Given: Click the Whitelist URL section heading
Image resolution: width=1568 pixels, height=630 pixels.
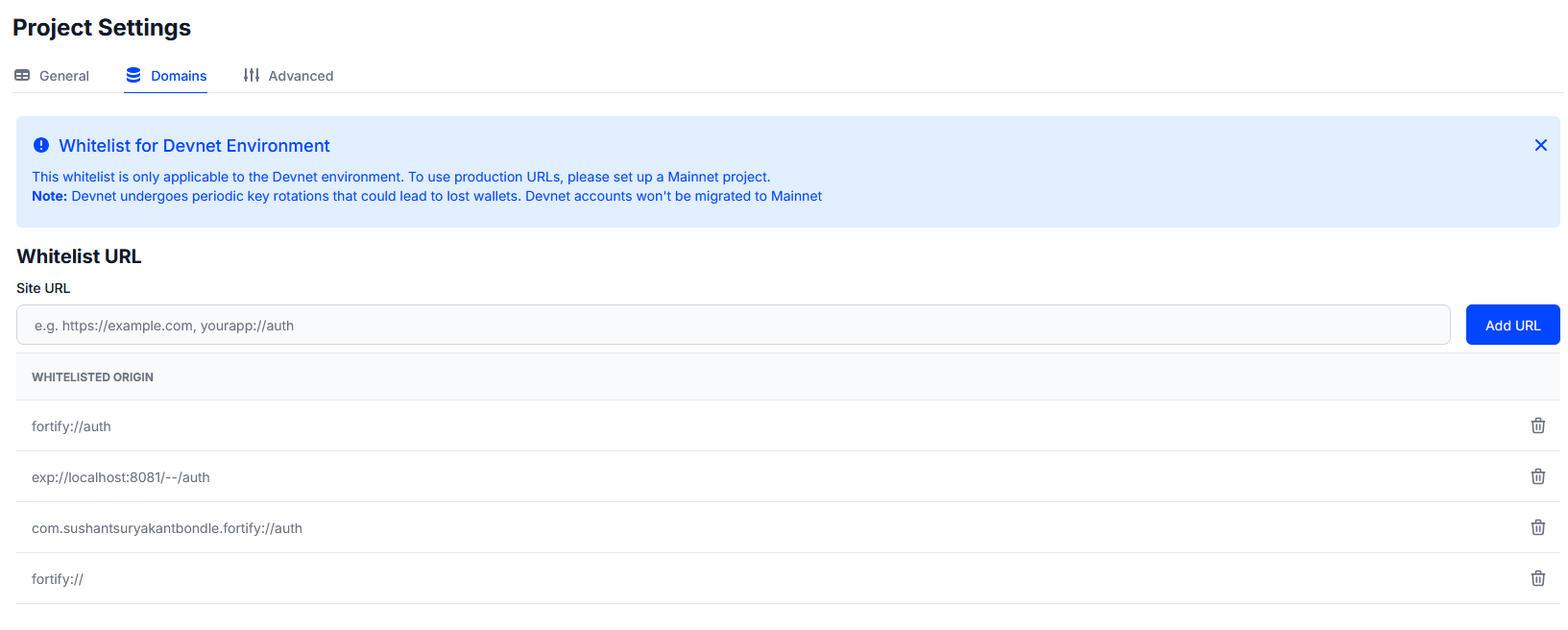Looking at the screenshot, I should tap(79, 256).
